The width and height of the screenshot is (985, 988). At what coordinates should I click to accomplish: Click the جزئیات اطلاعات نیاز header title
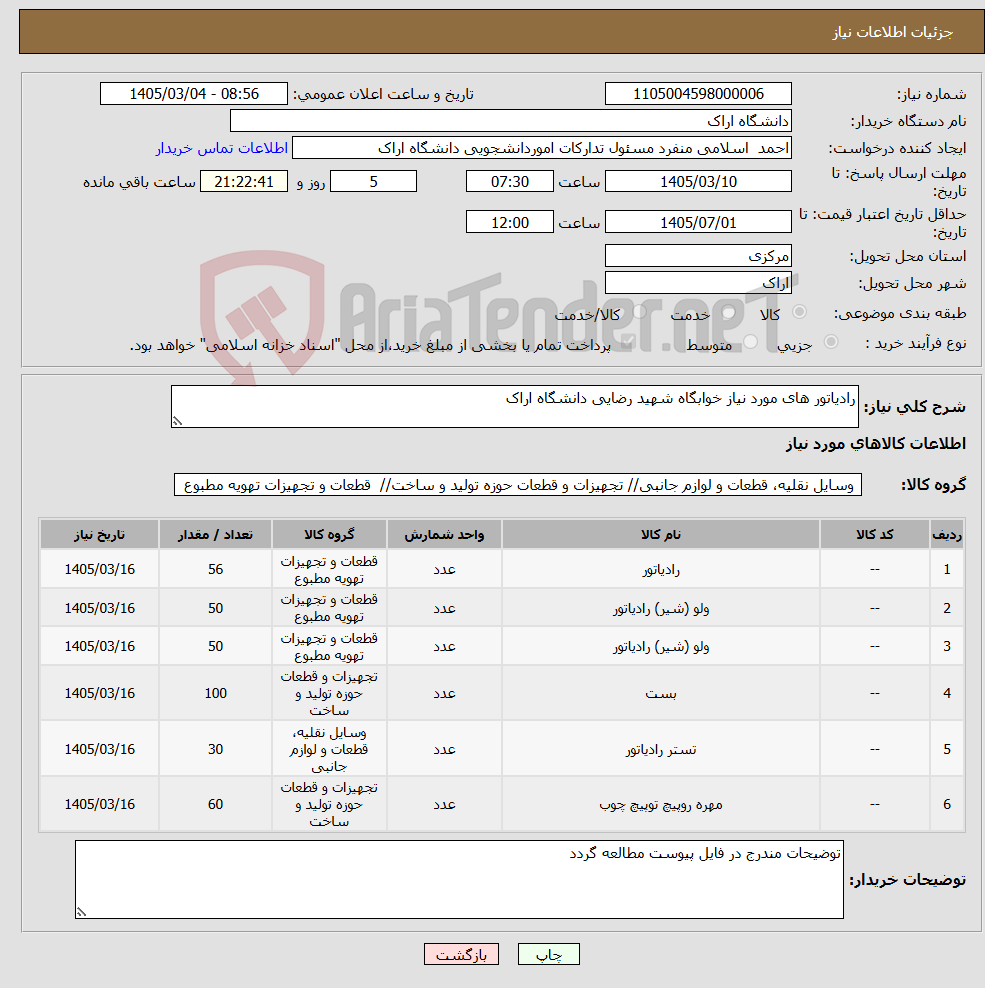(892, 32)
